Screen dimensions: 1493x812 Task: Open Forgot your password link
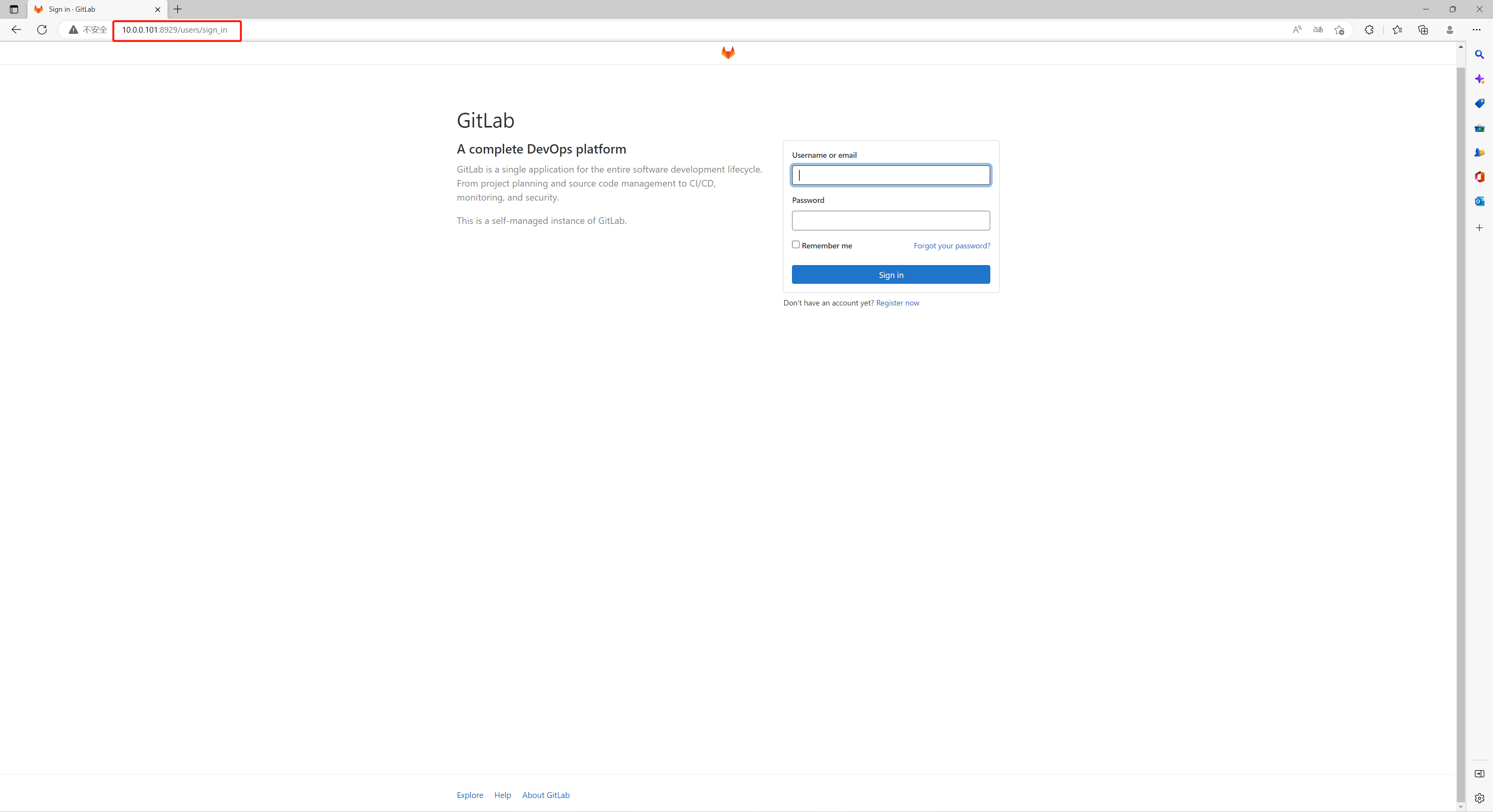click(952, 246)
